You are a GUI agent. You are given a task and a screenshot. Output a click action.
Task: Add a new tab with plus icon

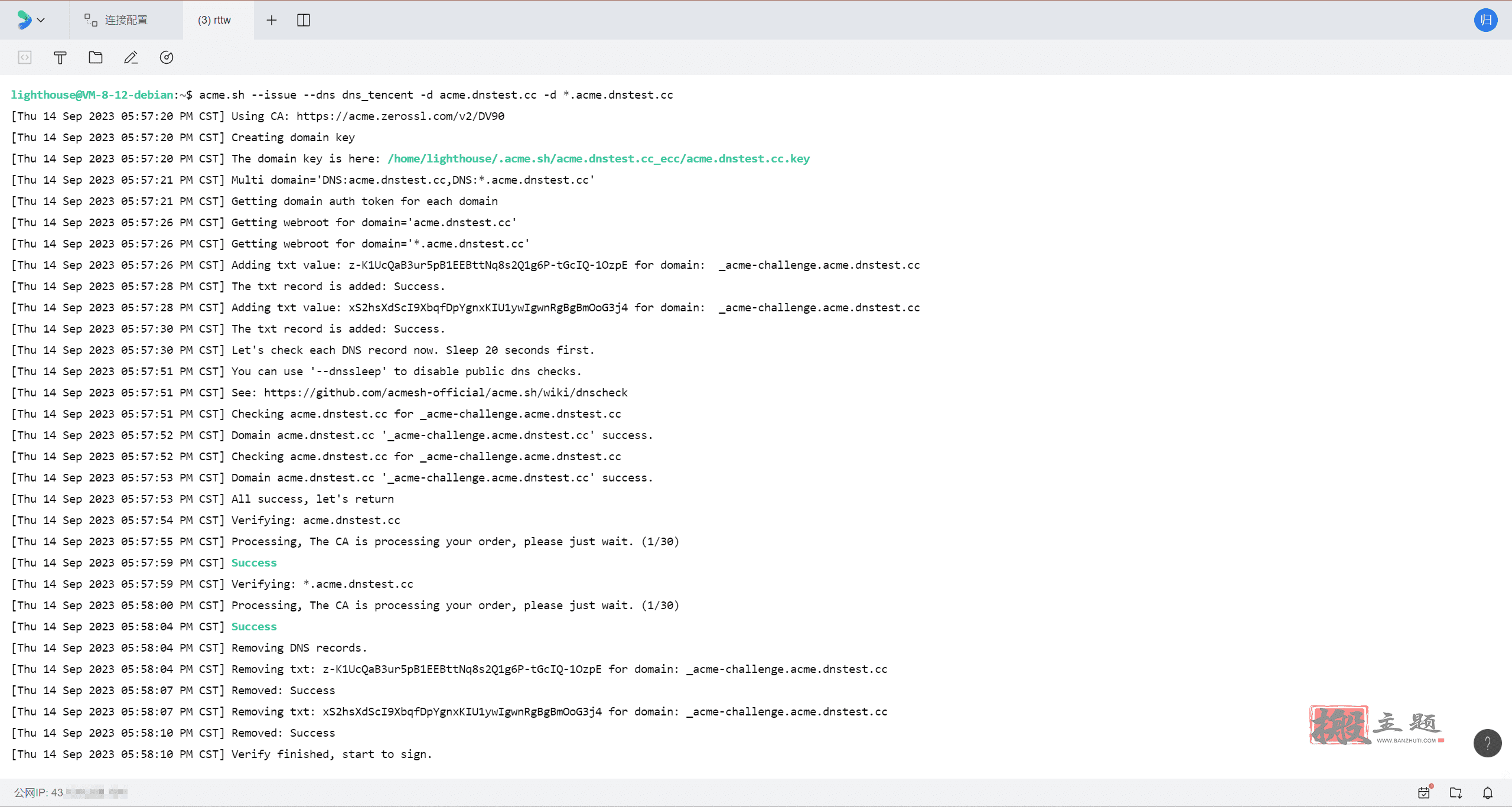[x=272, y=20]
